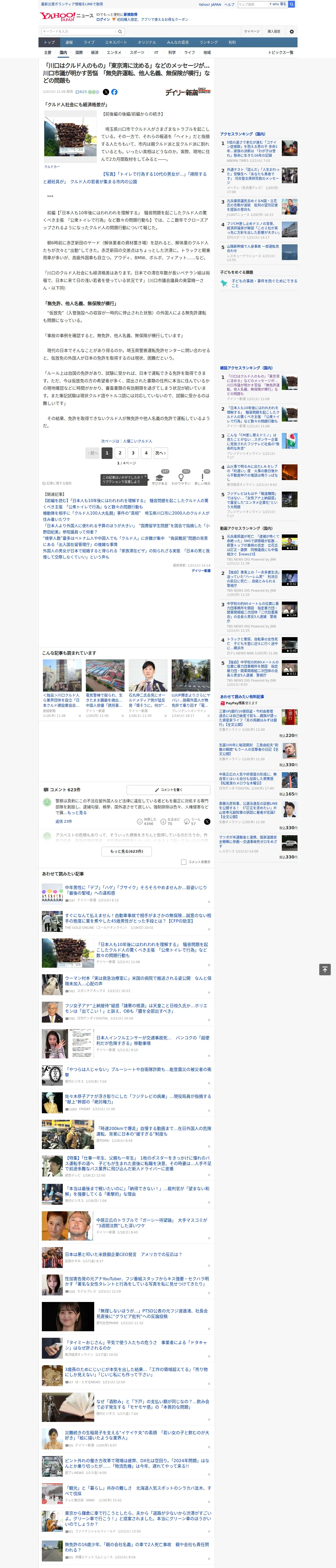Go to Yahoo! JAPAN News via the logo
The image size is (336, 1568).
pos(66,17)
